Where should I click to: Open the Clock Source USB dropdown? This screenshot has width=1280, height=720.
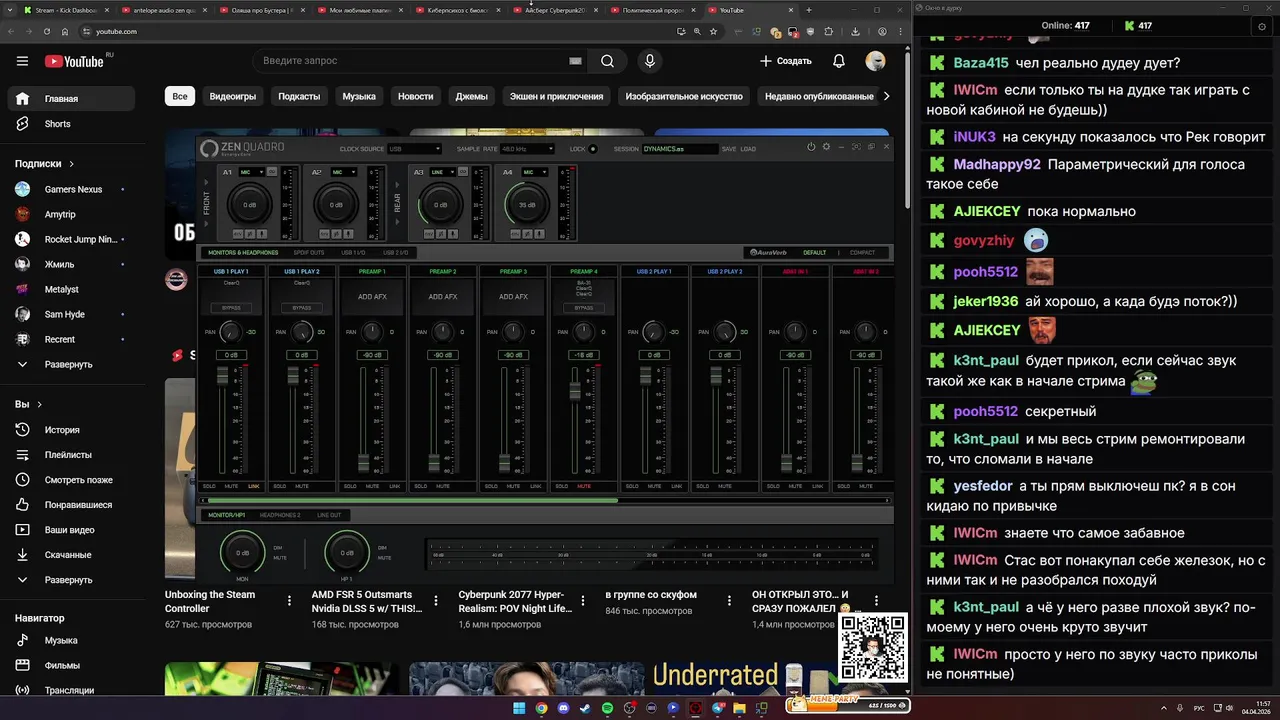[414, 149]
